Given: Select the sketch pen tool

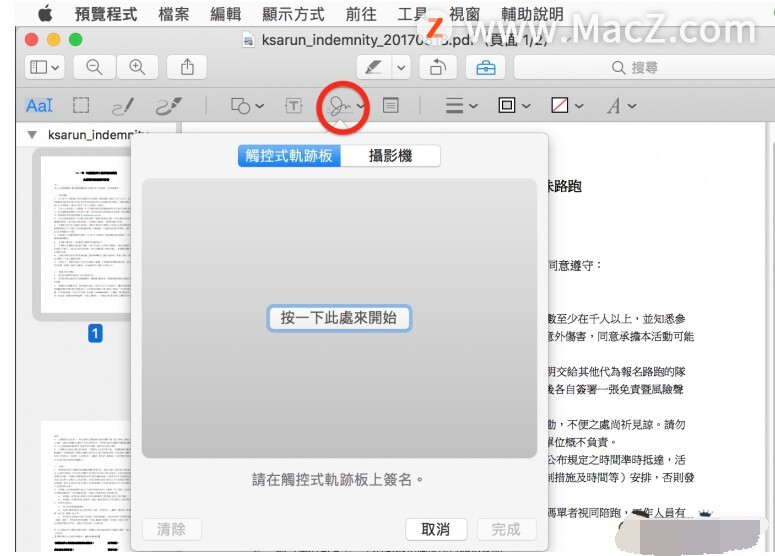Looking at the screenshot, I should (123, 106).
